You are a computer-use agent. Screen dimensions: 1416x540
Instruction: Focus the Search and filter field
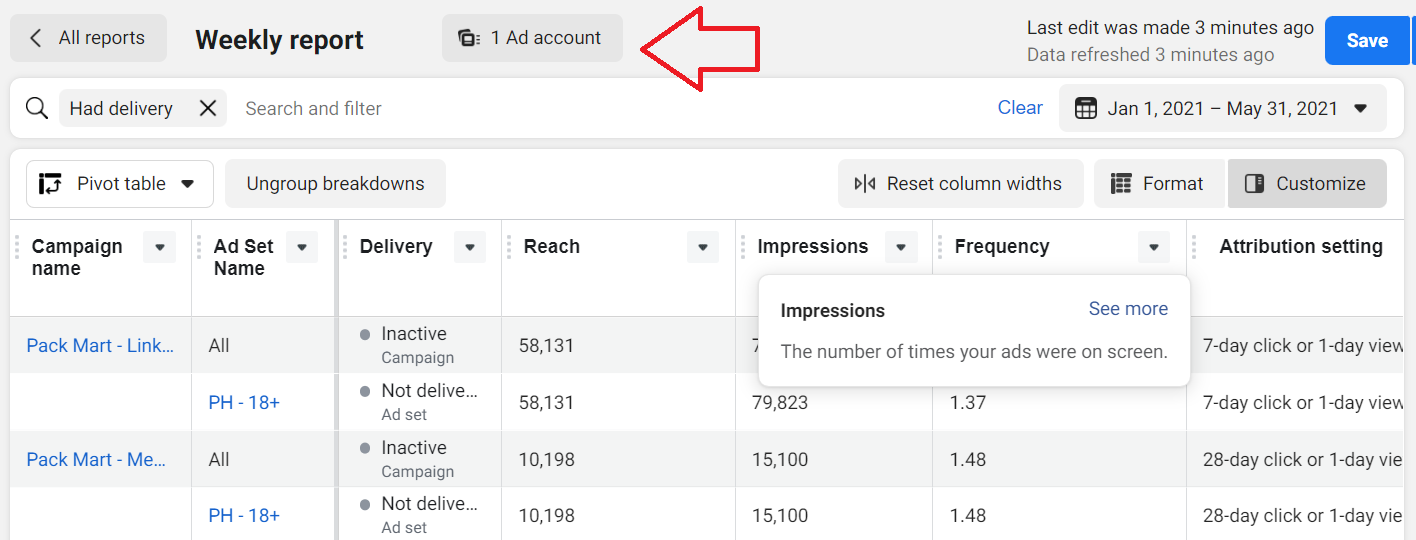point(610,108)
